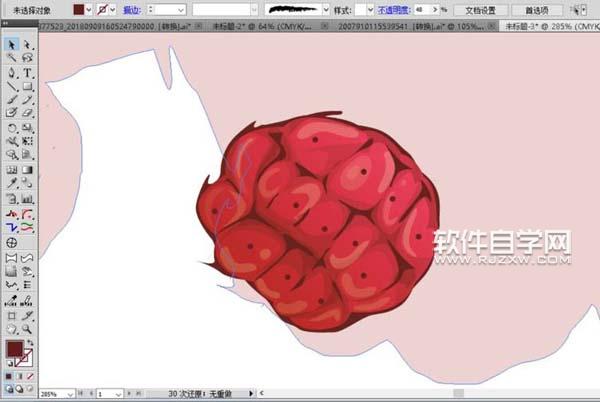Select the Symbol Sprayer tool
The height and width of the screenshot is (402, 600).
[x=11, y=199]
